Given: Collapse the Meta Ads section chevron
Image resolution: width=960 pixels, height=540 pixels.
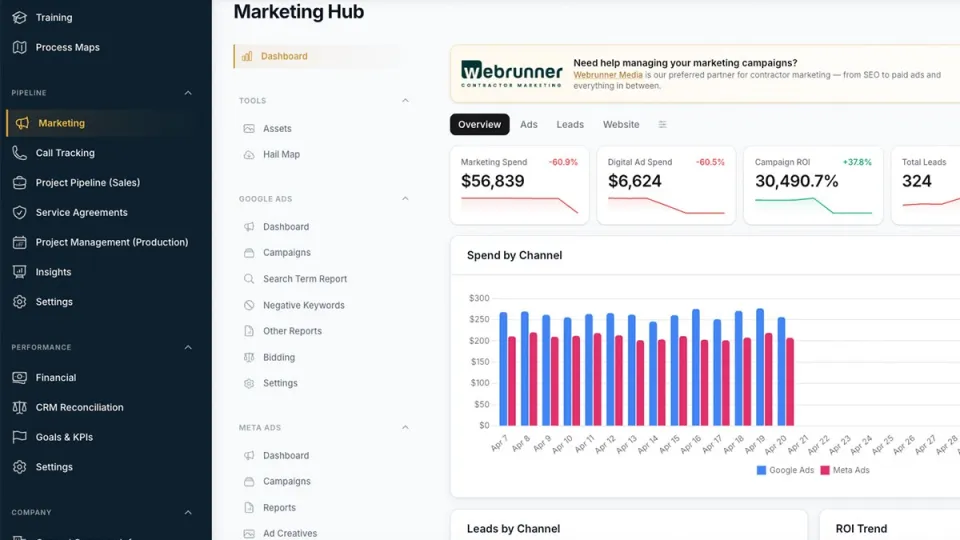Looking at the screenshot, I should (x=405, y=427).
